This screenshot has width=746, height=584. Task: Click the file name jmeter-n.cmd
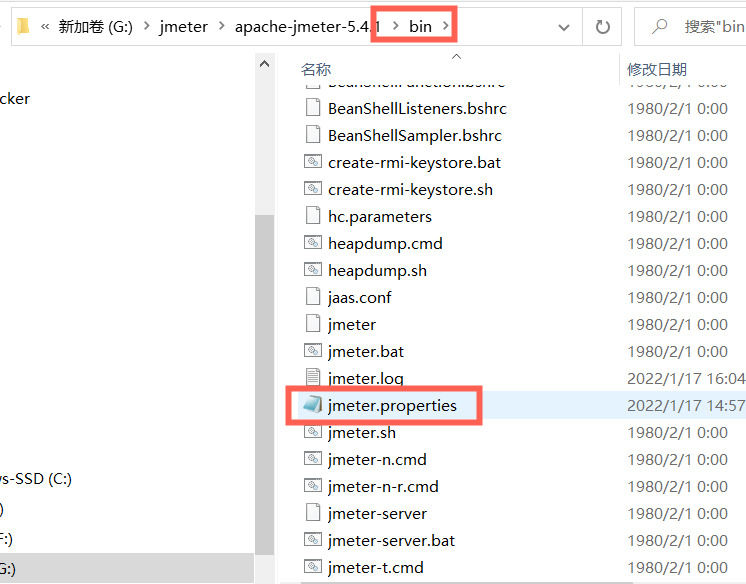(377, 460)
